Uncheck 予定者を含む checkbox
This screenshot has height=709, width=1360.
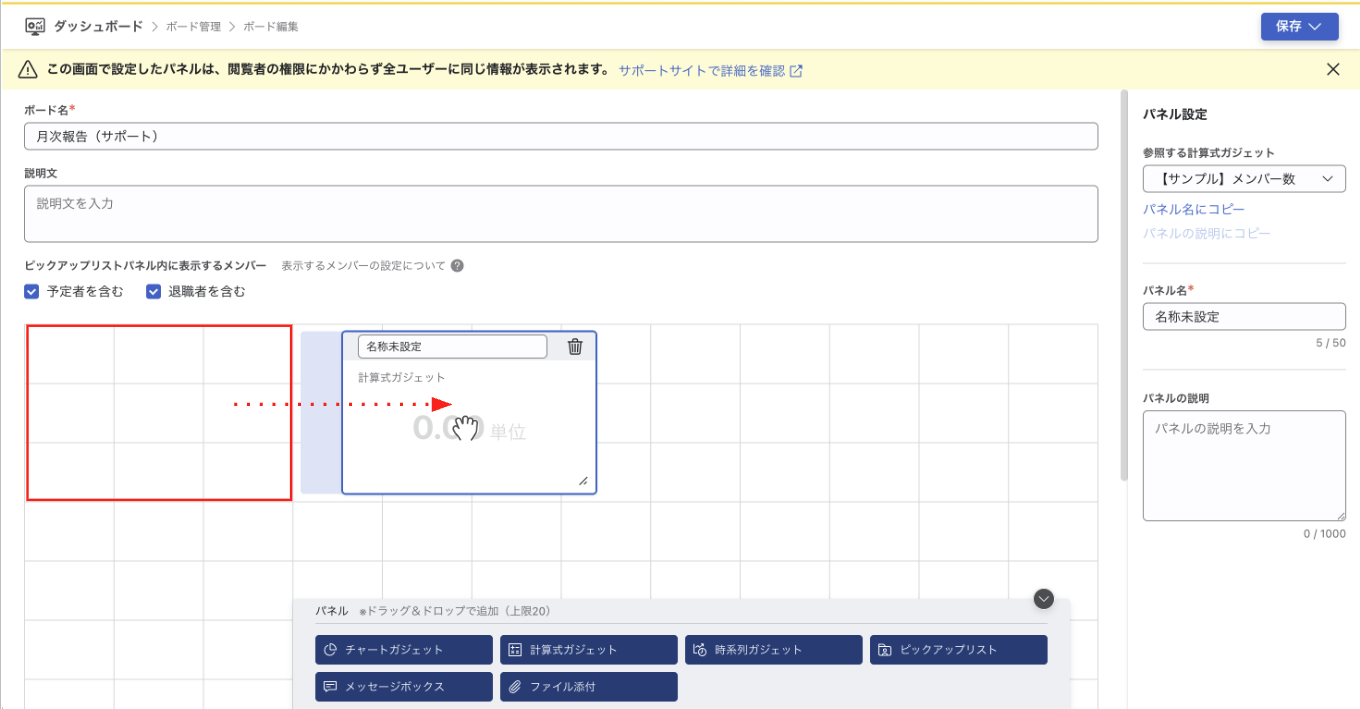point(32,291)
